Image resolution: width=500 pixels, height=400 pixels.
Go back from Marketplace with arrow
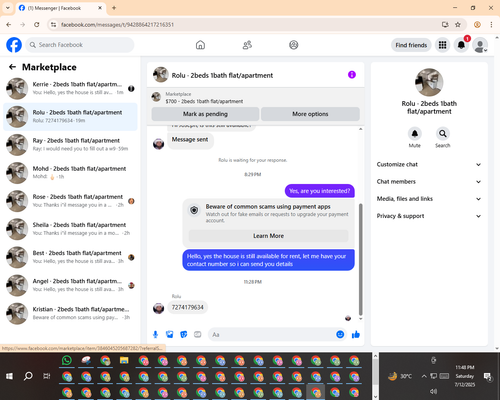12,67
